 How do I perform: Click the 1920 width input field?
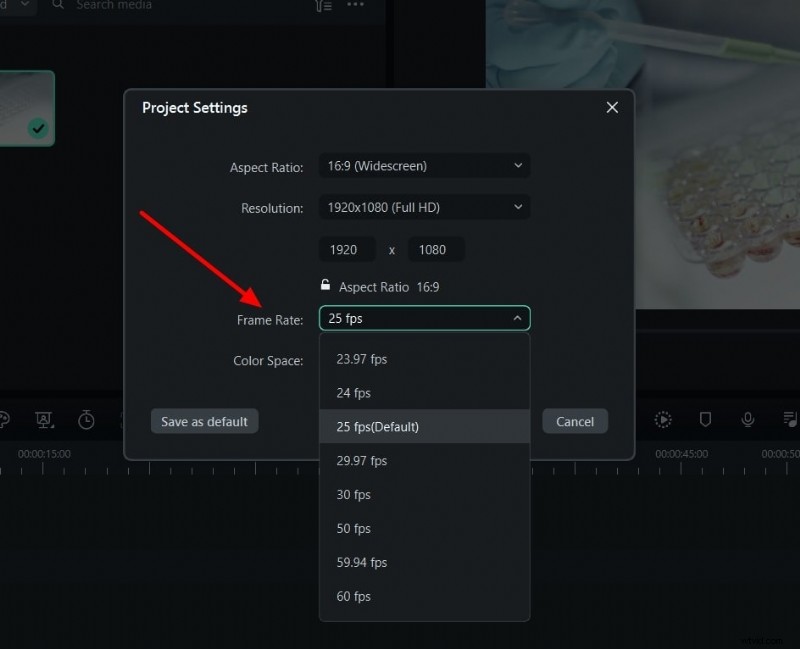click(x=345, y=249)
